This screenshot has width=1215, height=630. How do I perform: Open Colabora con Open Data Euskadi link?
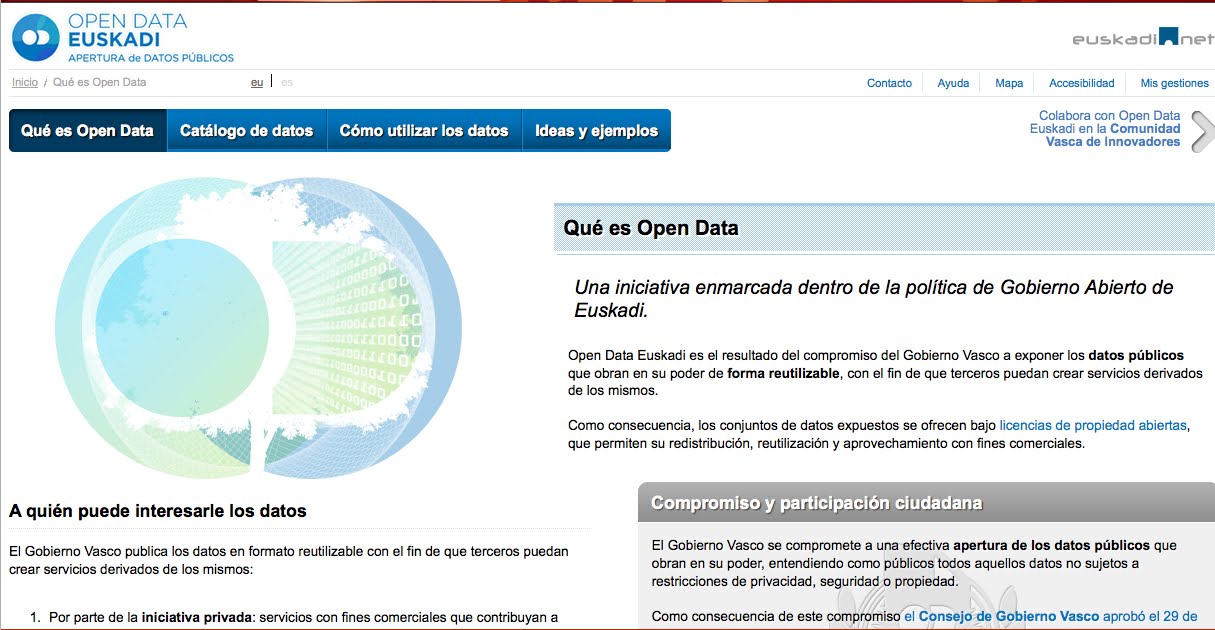1105,129
